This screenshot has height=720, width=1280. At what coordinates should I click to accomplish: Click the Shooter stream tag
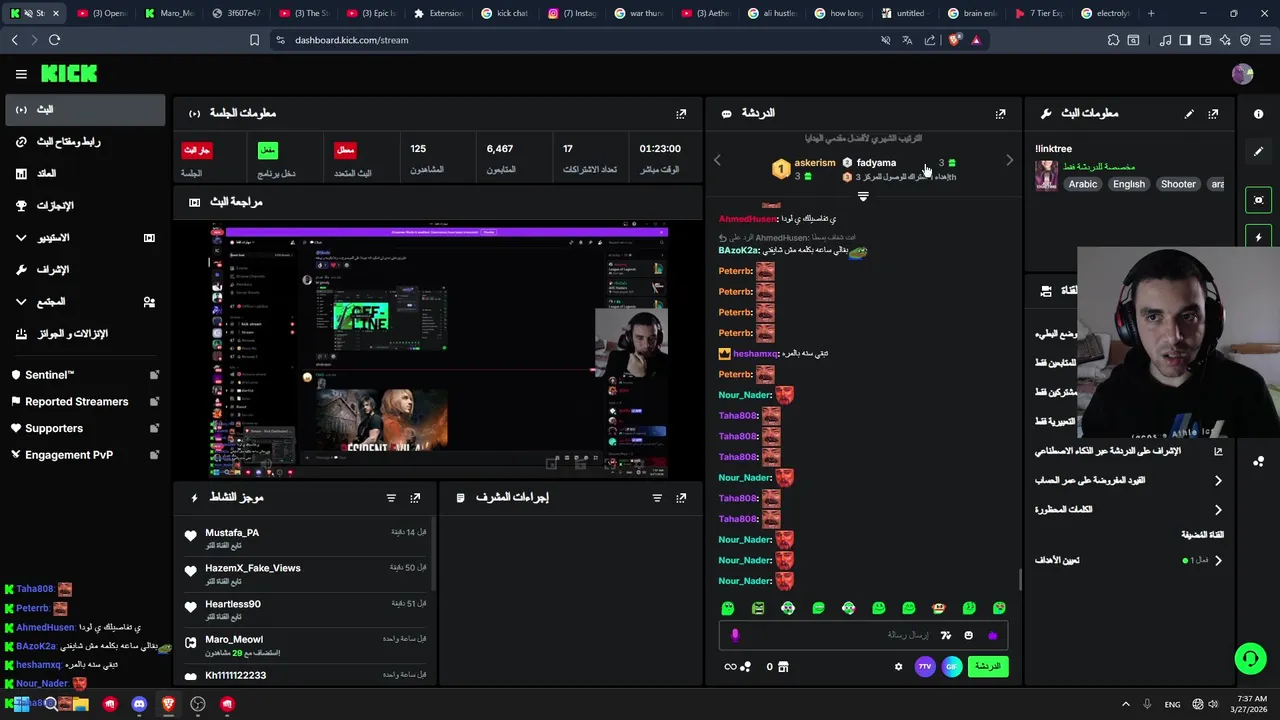click(1178, 184)
